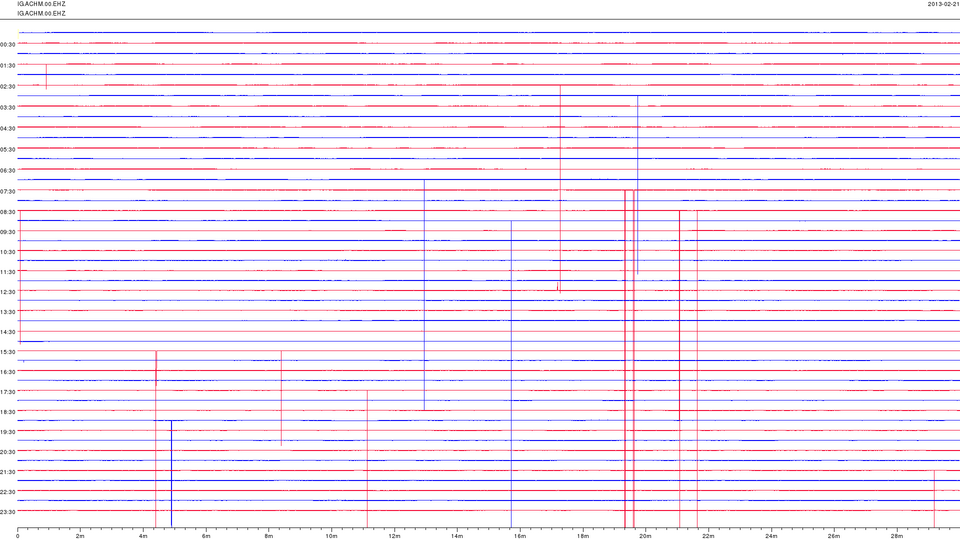The width and height of the screenshot is (960, 540).
Task: Select the 18:30 time row label
Action: click(x=8, y=412)
